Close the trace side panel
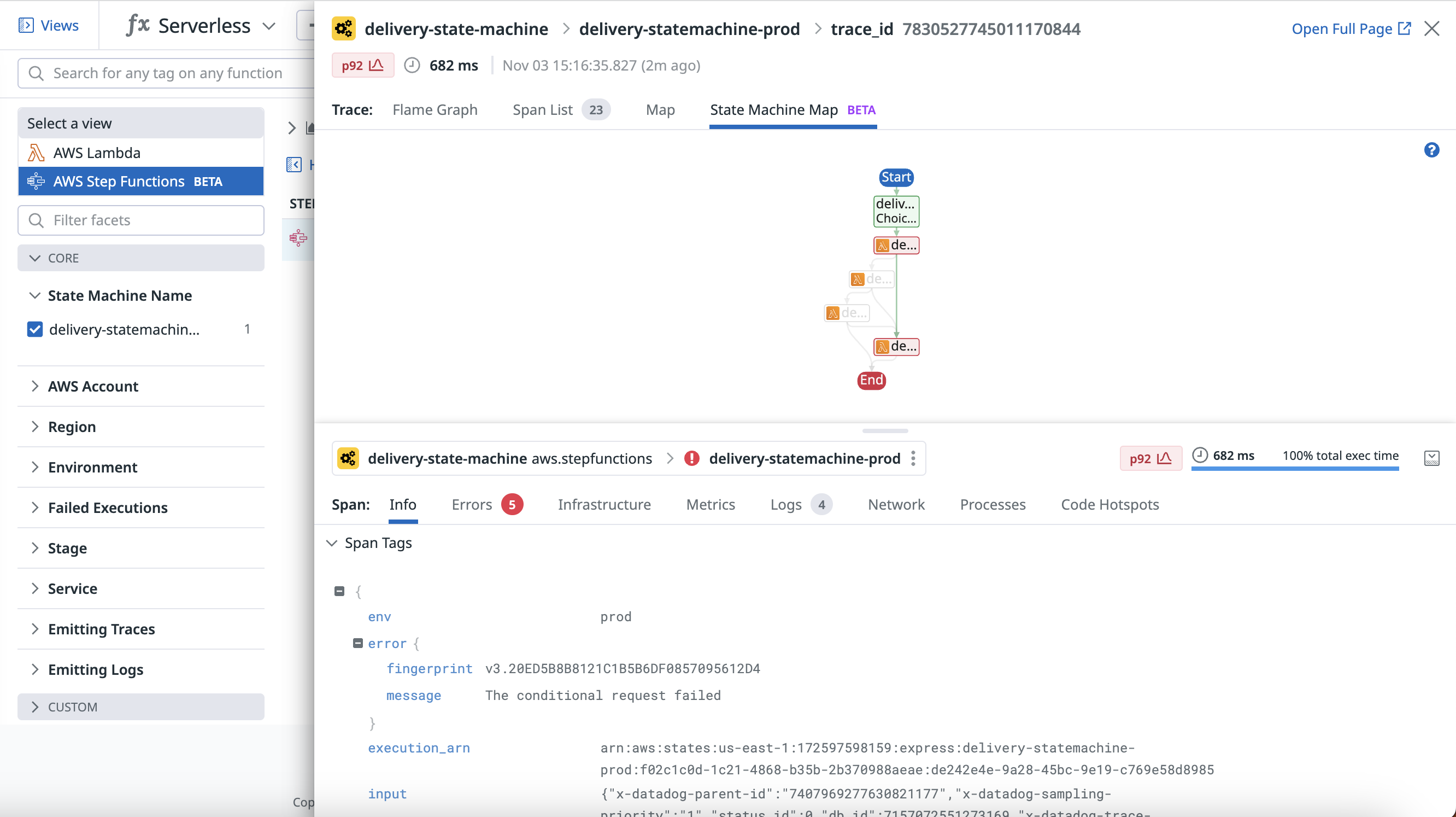Screen dimensions: 1456x817 click(x=1432, y=29)
